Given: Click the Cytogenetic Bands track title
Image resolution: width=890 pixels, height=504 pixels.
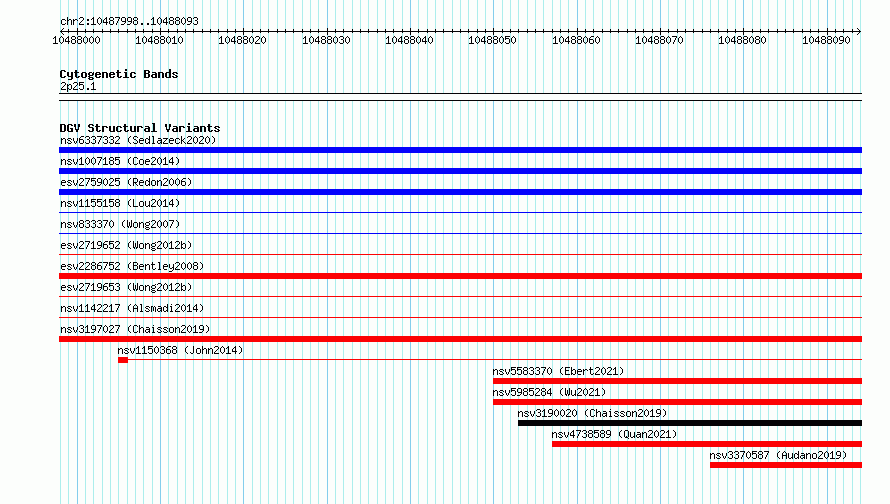Looking at the screenshot, I should pyautogui.click(x=119, y=74).
